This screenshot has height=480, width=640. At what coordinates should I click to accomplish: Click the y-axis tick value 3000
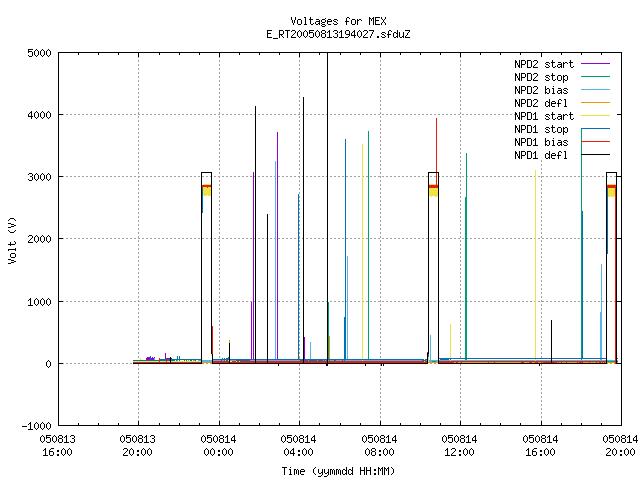40,177
